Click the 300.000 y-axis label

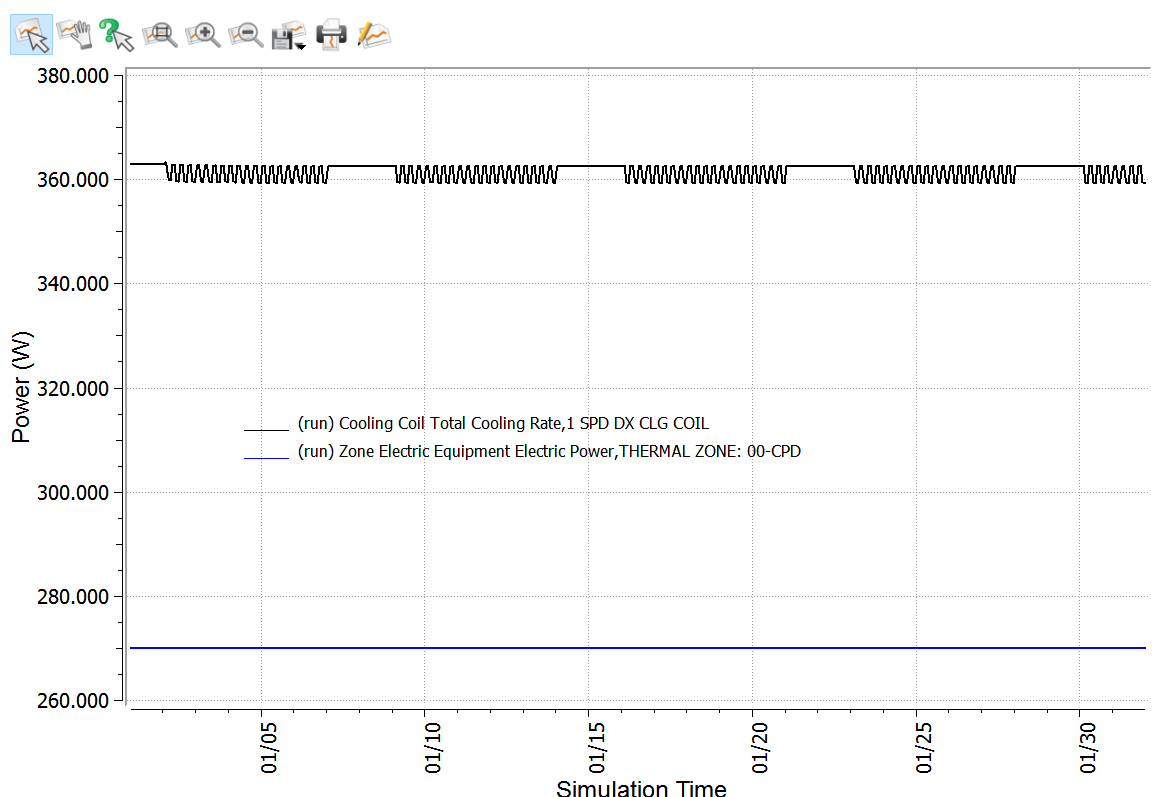(x=73, y=492)
